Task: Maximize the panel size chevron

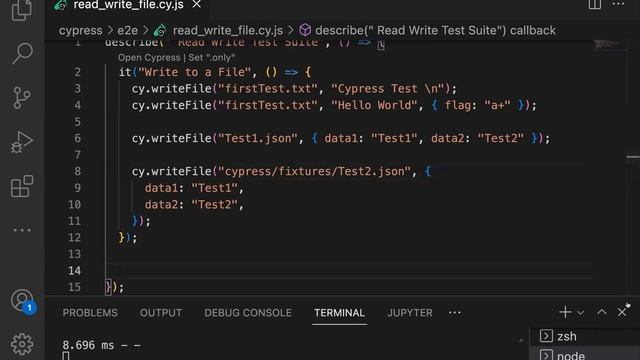Action: point(602,312)
